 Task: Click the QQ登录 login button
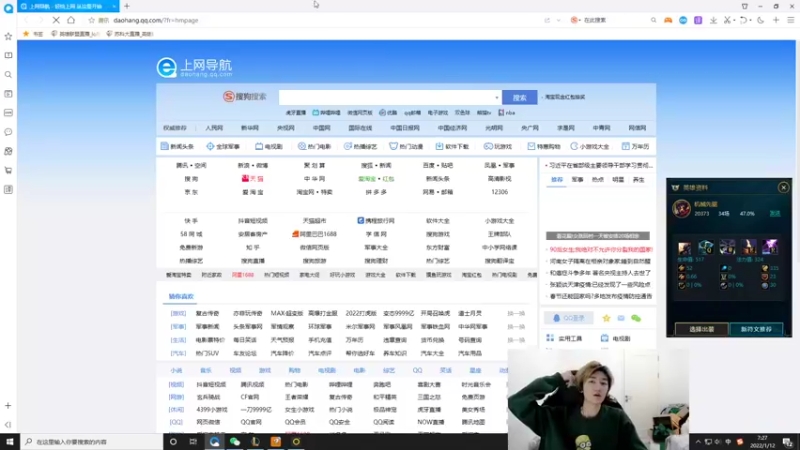(x=569, y=318)
